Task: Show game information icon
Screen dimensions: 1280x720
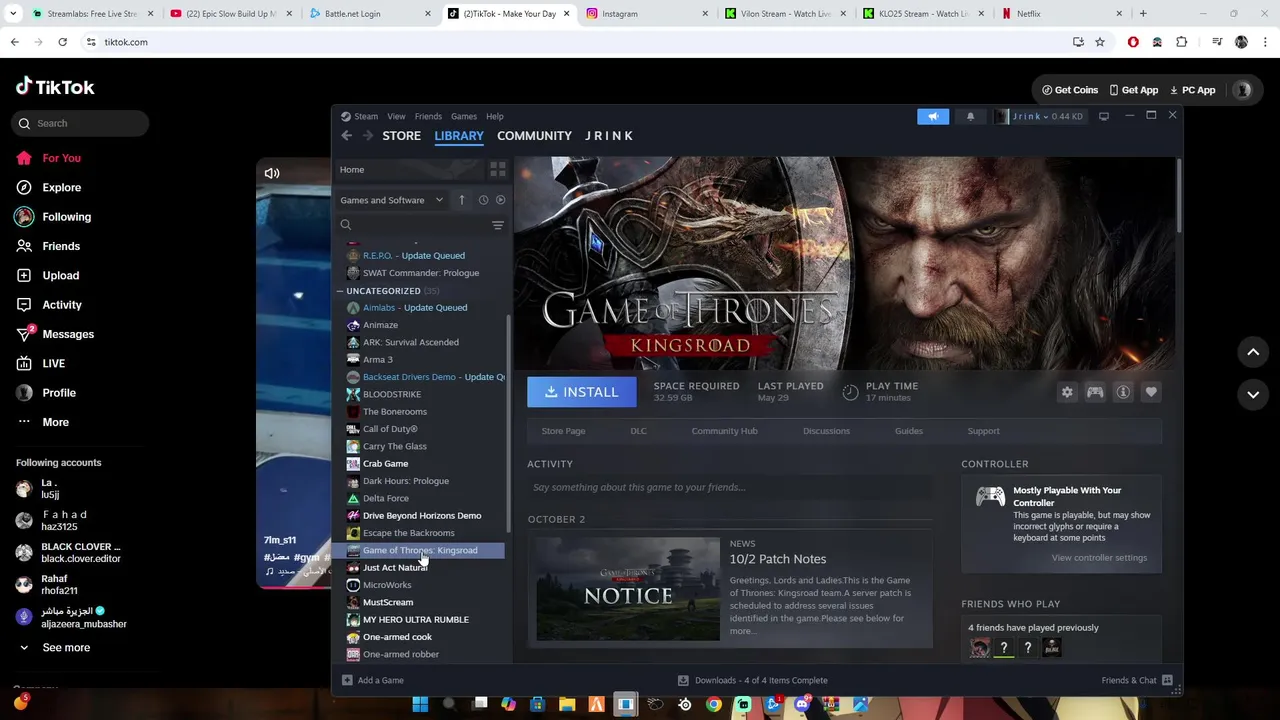Action: click(1123, 392)
